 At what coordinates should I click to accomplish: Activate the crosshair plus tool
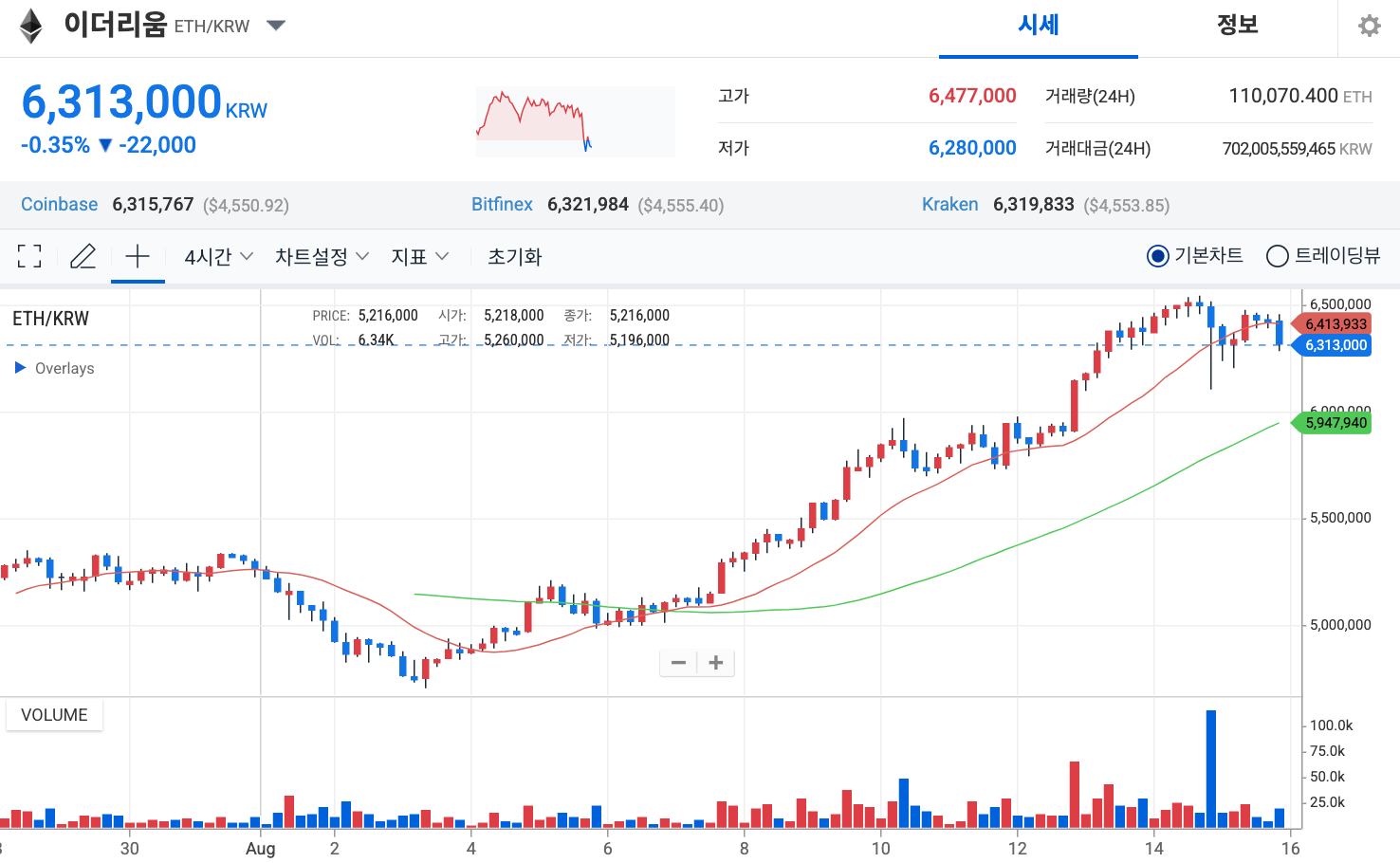(138, 256)
